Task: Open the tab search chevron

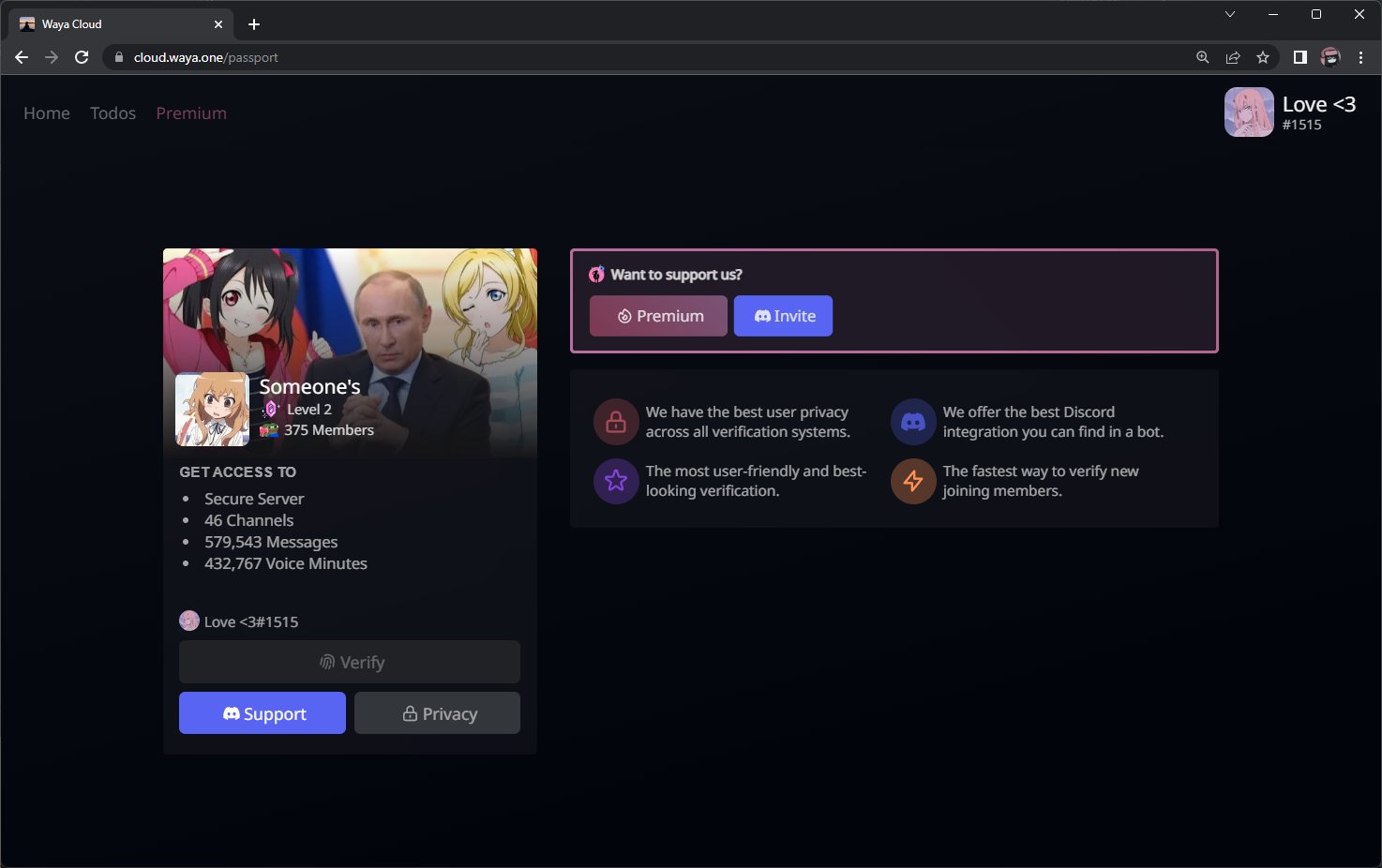Action: [x=1230, y=14]
